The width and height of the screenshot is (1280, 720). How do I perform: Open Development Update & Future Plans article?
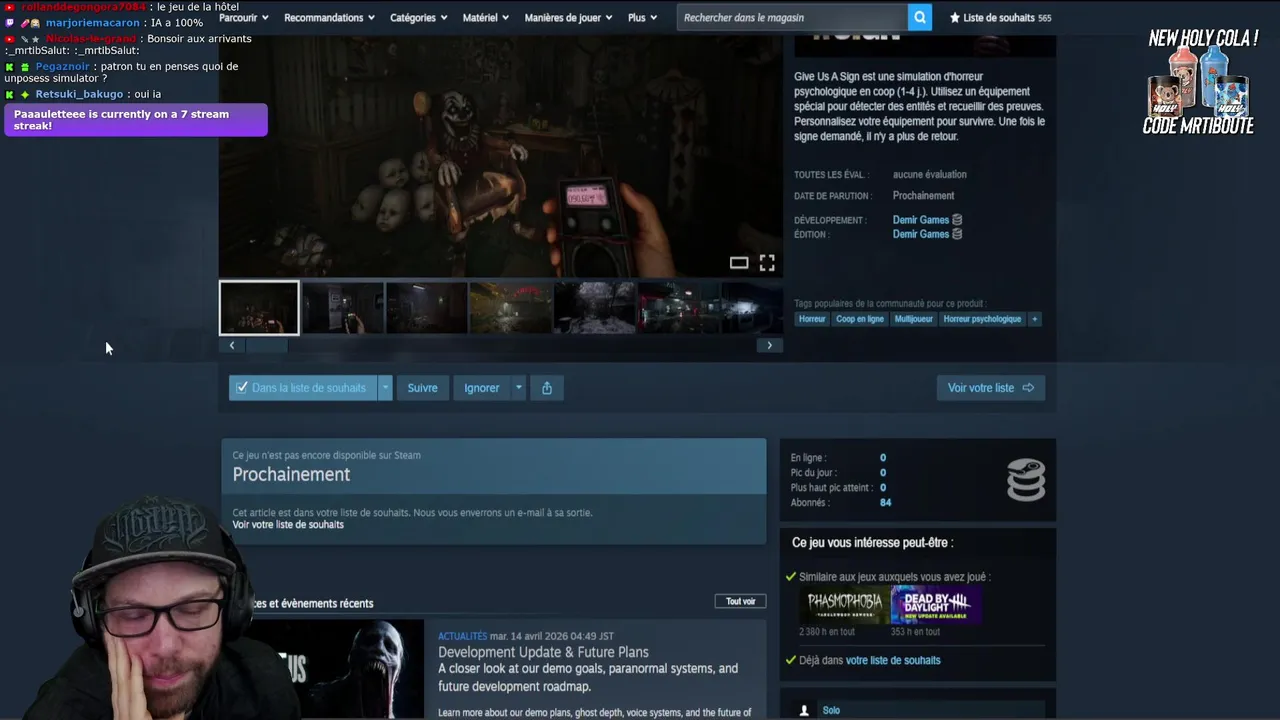[x=543, y=652]
